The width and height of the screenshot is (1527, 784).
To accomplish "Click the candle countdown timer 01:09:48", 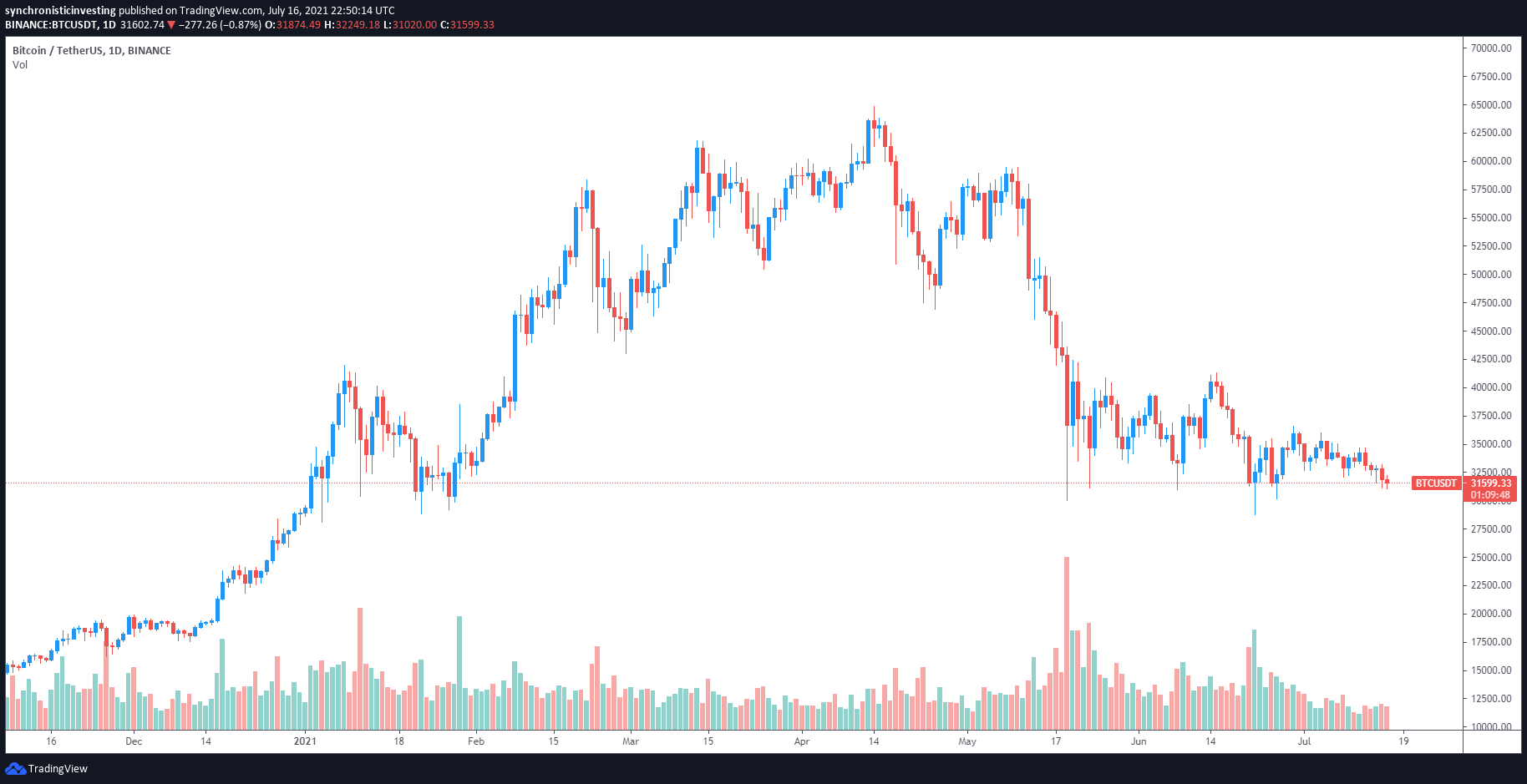I will pyautogui.click(x=1491, y=495).
